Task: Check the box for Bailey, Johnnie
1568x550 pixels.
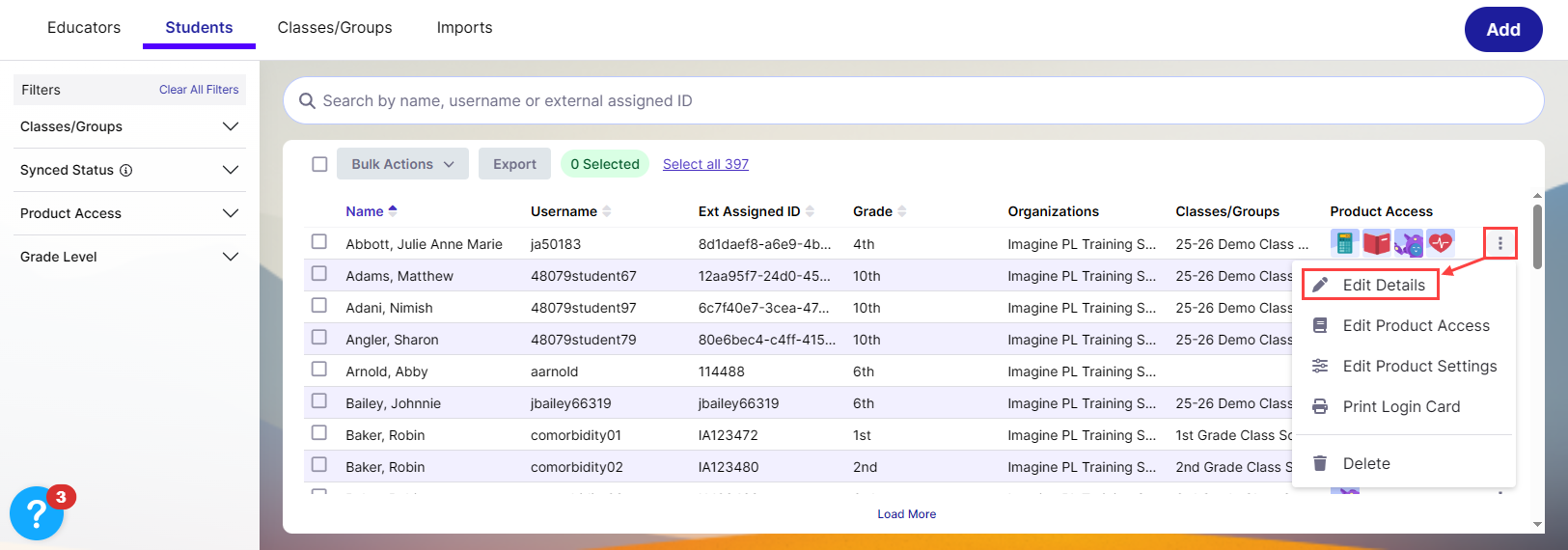Action: pyautogui.click(x=319, y=400)
